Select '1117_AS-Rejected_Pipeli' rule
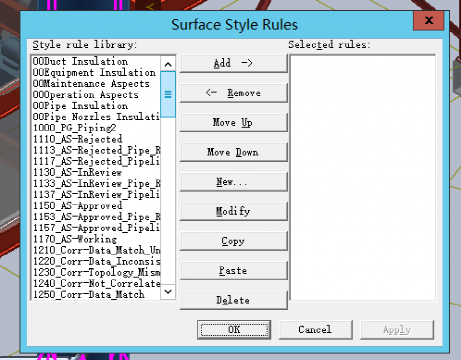Image resolution: width=461 pixels, height=360 pixels. point(95,161)
